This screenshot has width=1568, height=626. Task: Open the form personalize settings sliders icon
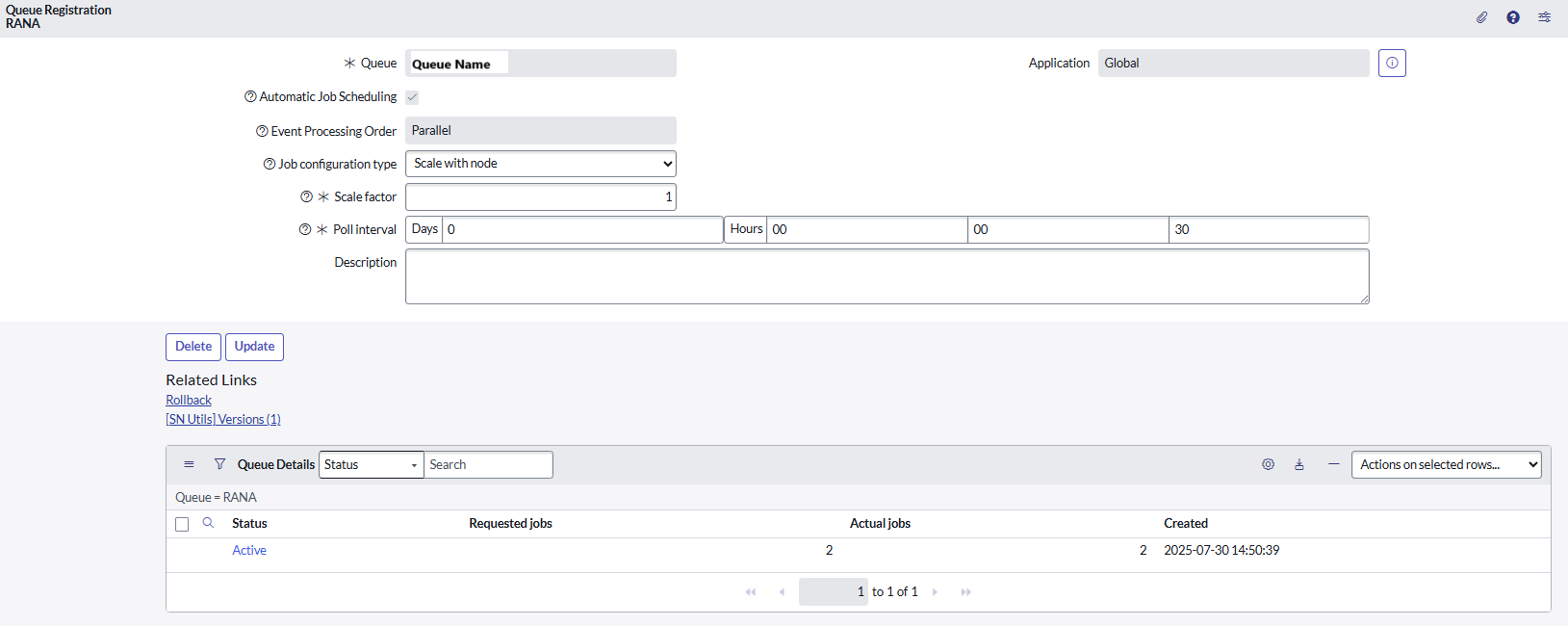1544,17
